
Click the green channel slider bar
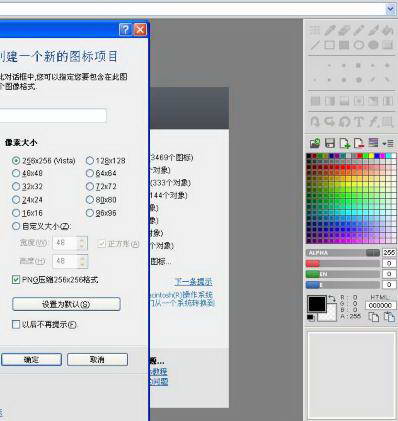tap(343, 274)
